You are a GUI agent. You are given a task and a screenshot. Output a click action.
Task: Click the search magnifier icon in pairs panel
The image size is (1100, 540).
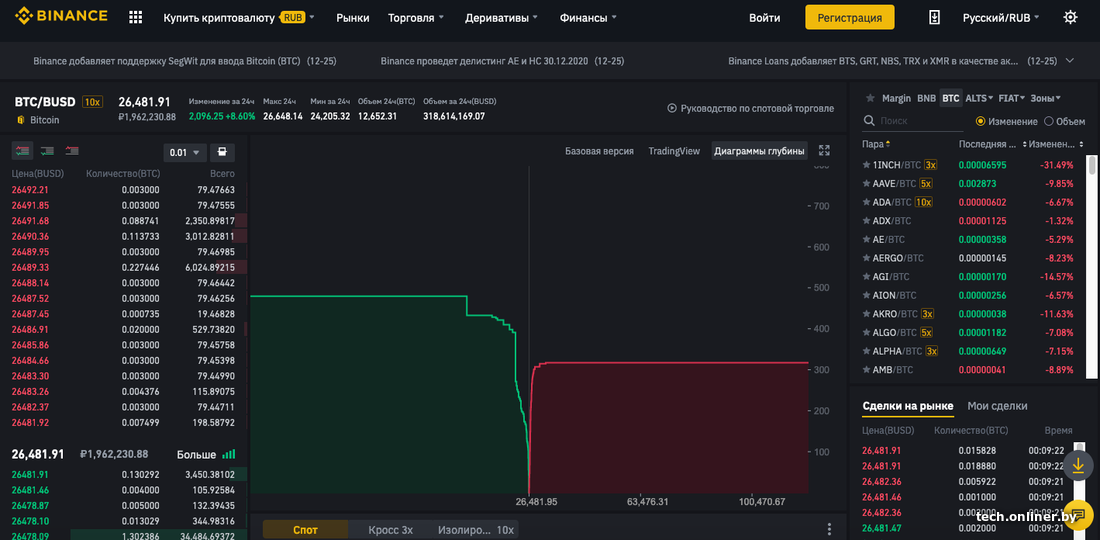pyautogui.click(x=869, y=121)
